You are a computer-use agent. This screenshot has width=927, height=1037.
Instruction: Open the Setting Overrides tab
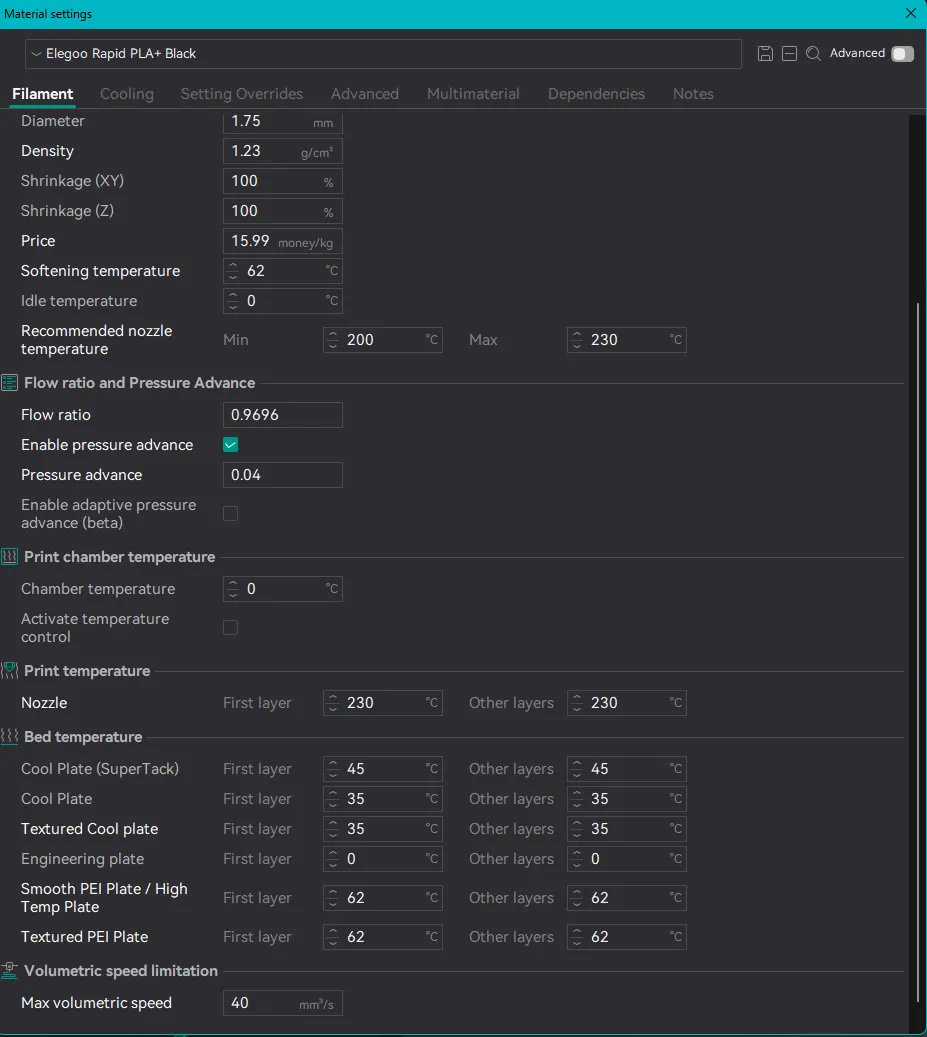(241, 94)
